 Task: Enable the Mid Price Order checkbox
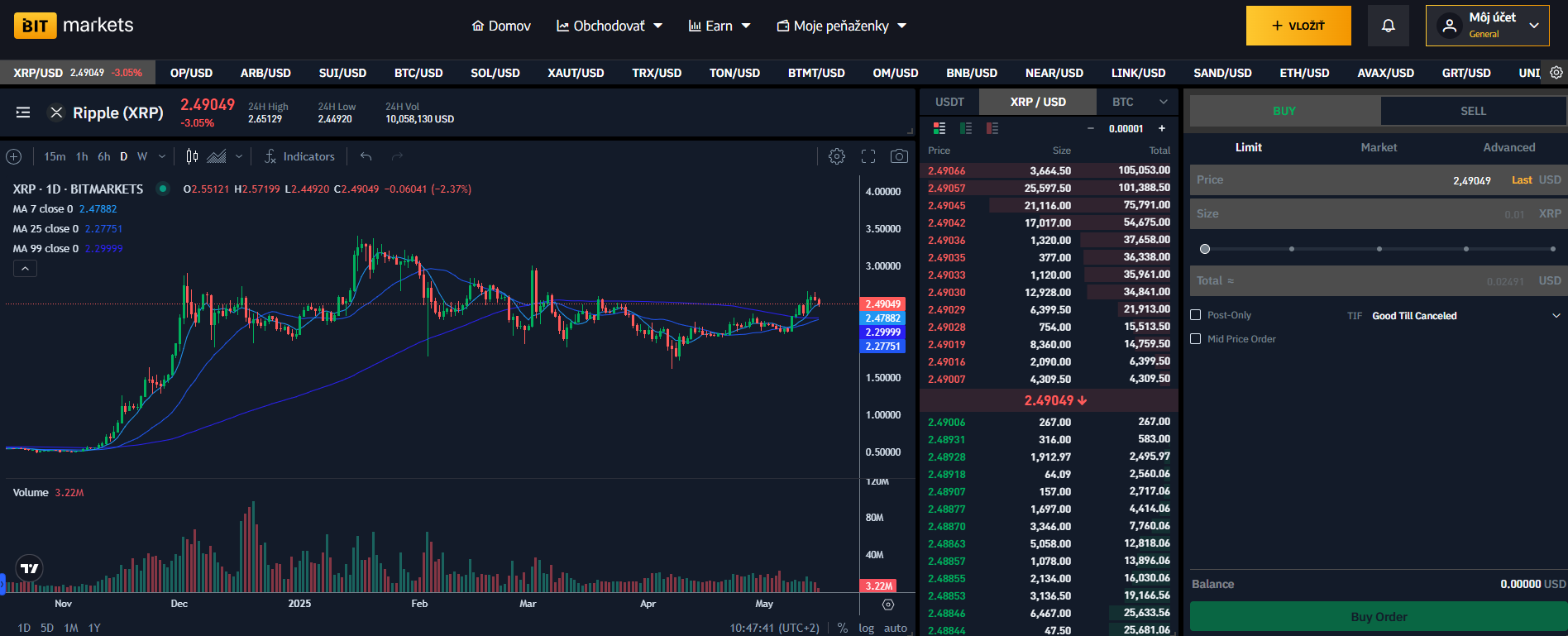tap(1195, 339)
